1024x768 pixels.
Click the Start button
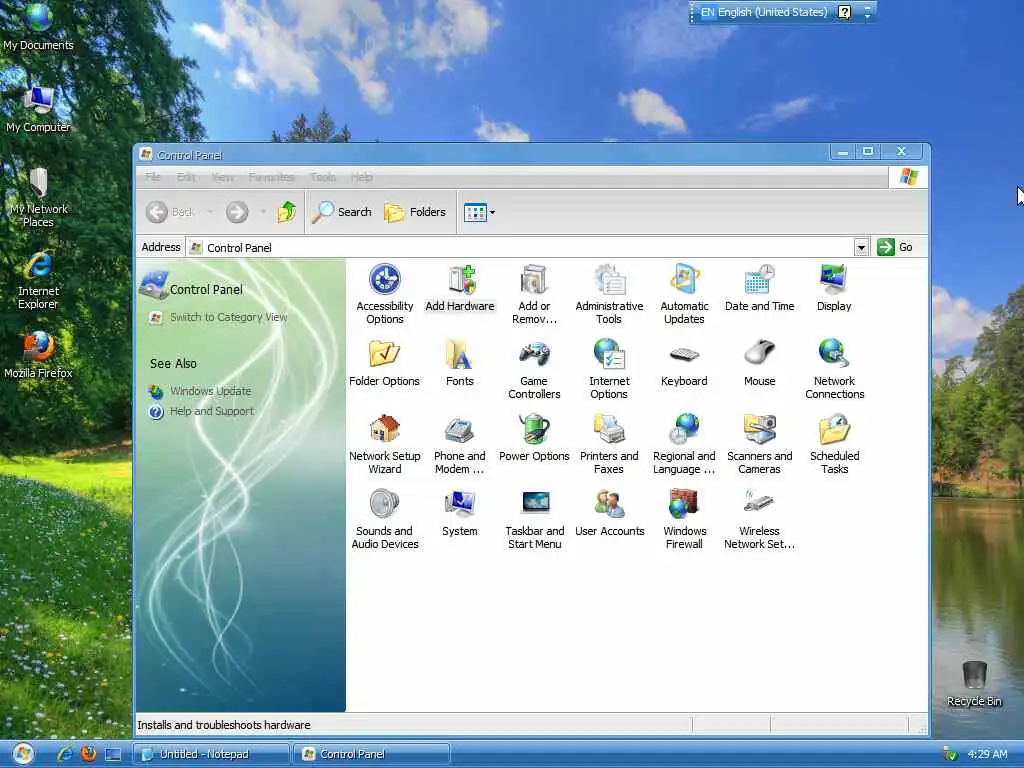(23, 754)
